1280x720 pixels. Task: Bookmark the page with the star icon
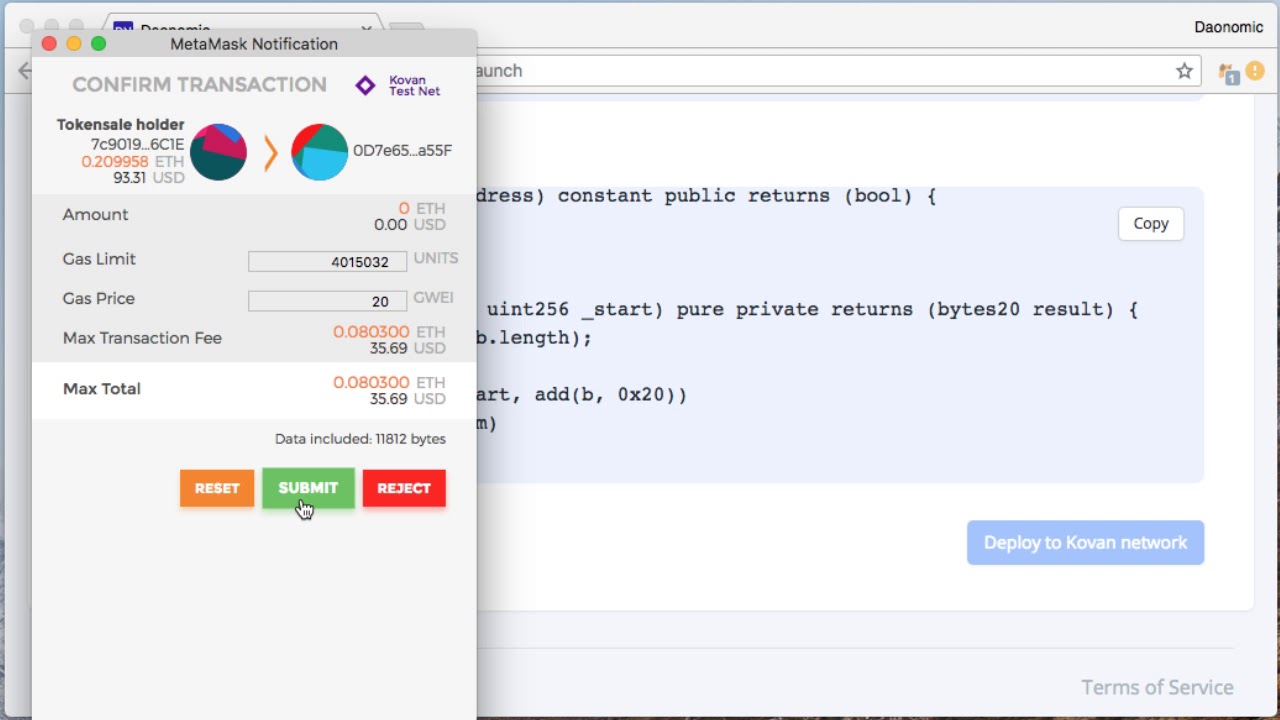(x=1184, y=71)
